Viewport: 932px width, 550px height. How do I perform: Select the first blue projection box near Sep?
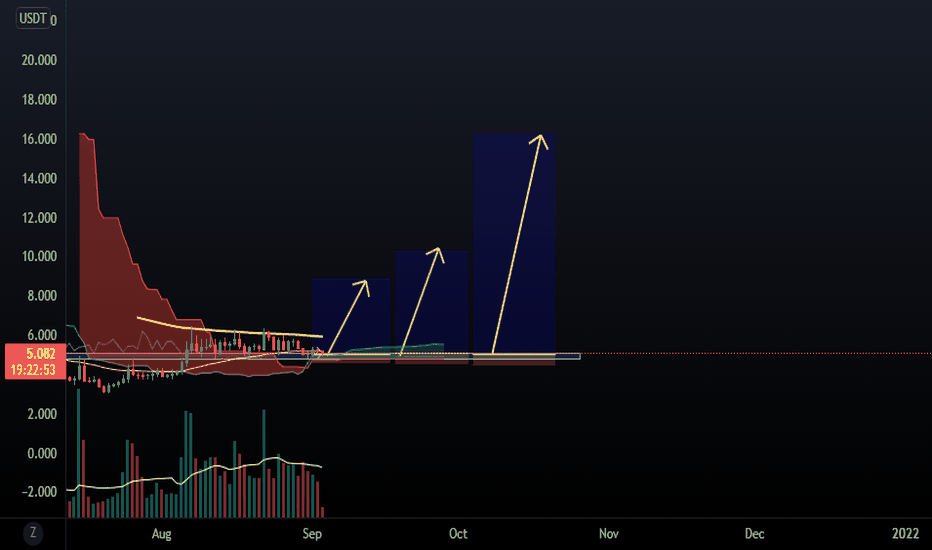[351, 316]
